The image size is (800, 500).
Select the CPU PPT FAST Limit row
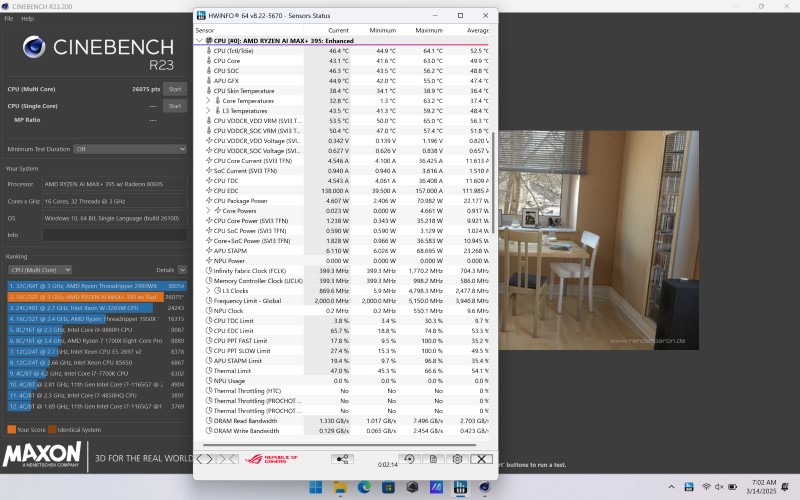point(342,341)
